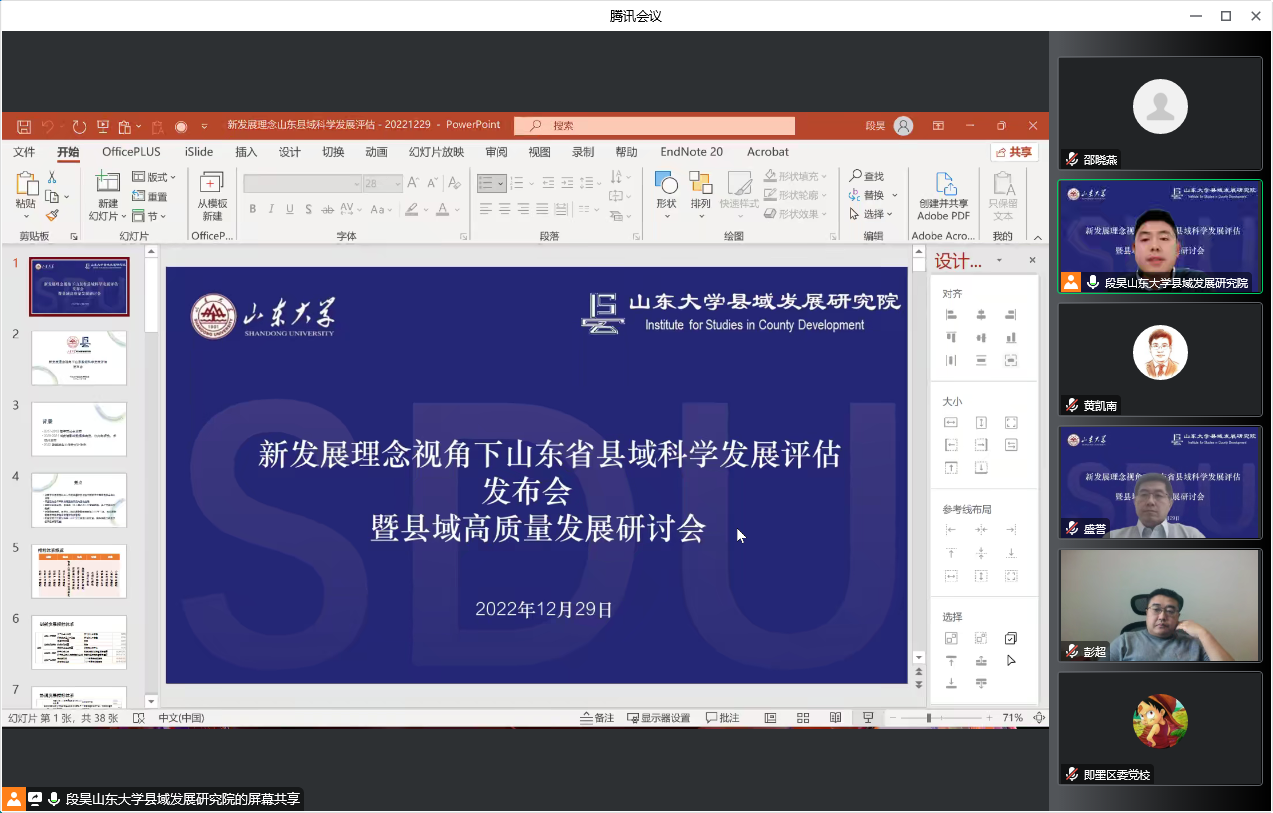The width and height of the screenshot is (1273, 813).
Task: Expand the Select (选择) dropdown
Action: pos(872,214)
